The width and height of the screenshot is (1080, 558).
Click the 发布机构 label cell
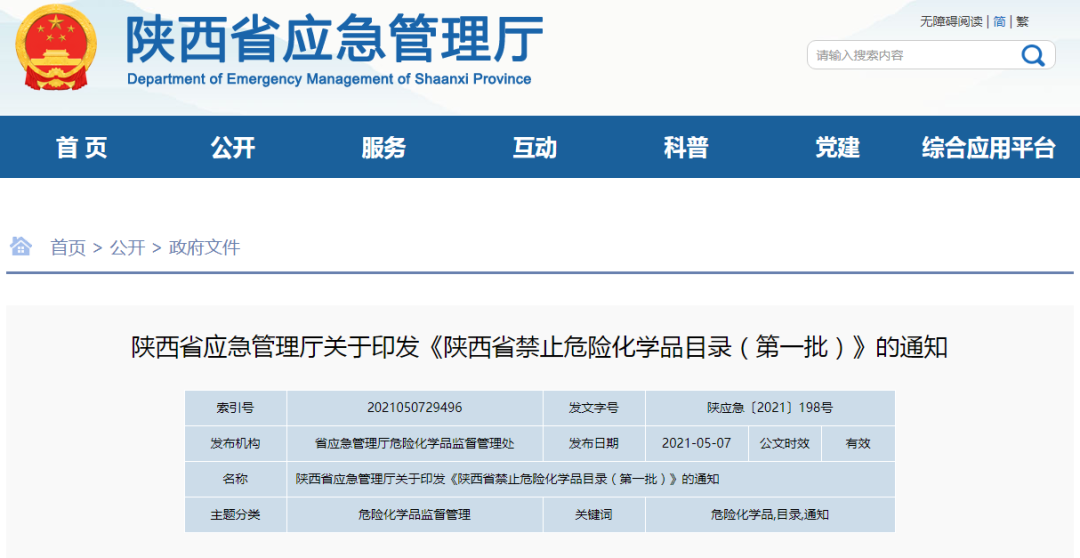click(x=236, y=443)
